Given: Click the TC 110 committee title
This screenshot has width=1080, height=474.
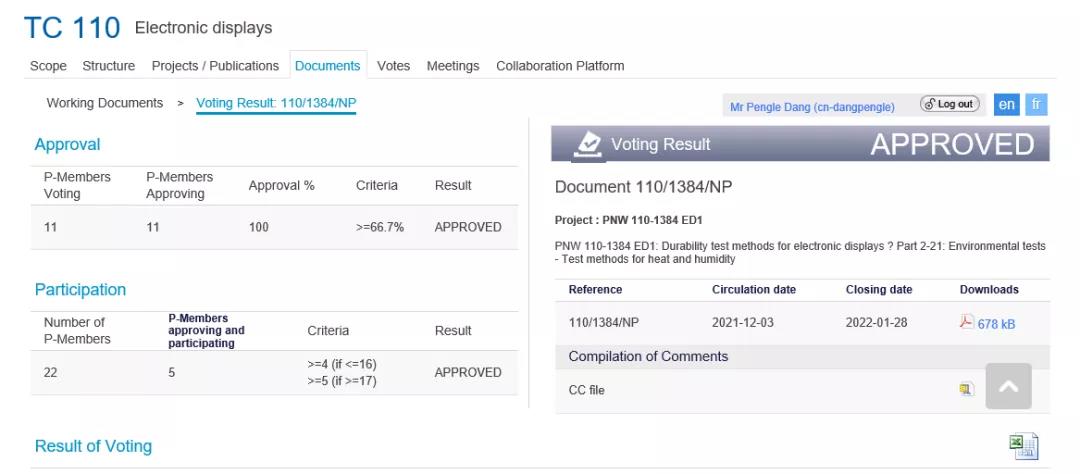Looking at the screenshot, I should pyautogui.click(x=72, y=27).
